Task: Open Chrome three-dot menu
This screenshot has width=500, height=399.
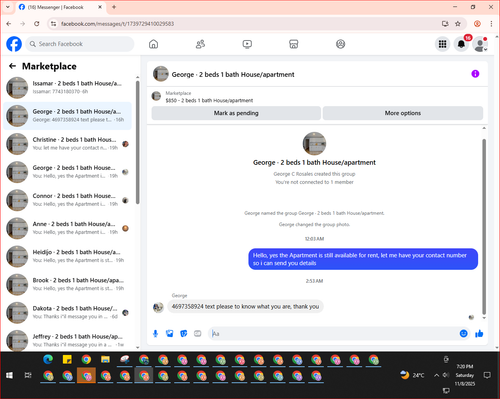Action: click(491, 24)
